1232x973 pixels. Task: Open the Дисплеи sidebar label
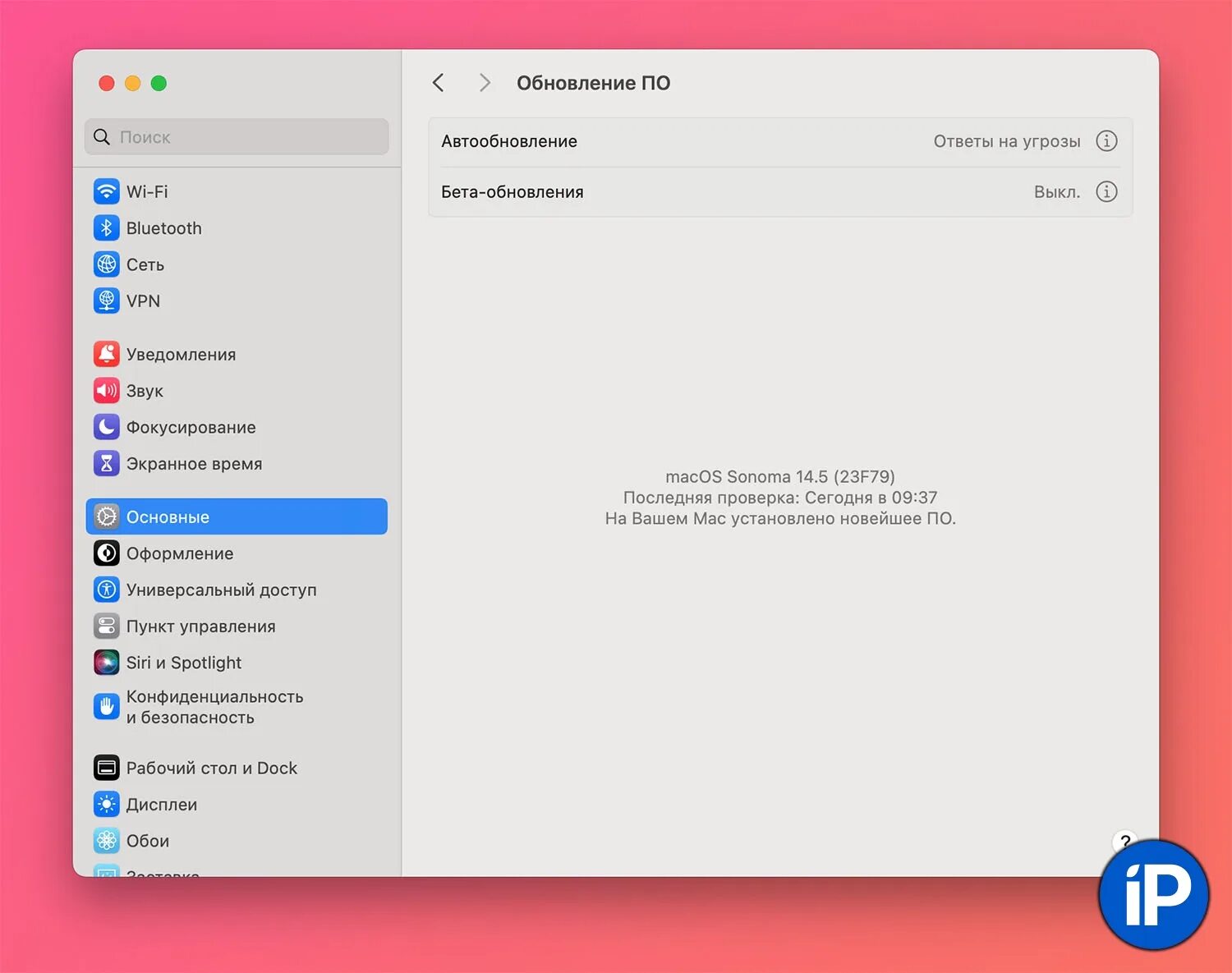162,805
